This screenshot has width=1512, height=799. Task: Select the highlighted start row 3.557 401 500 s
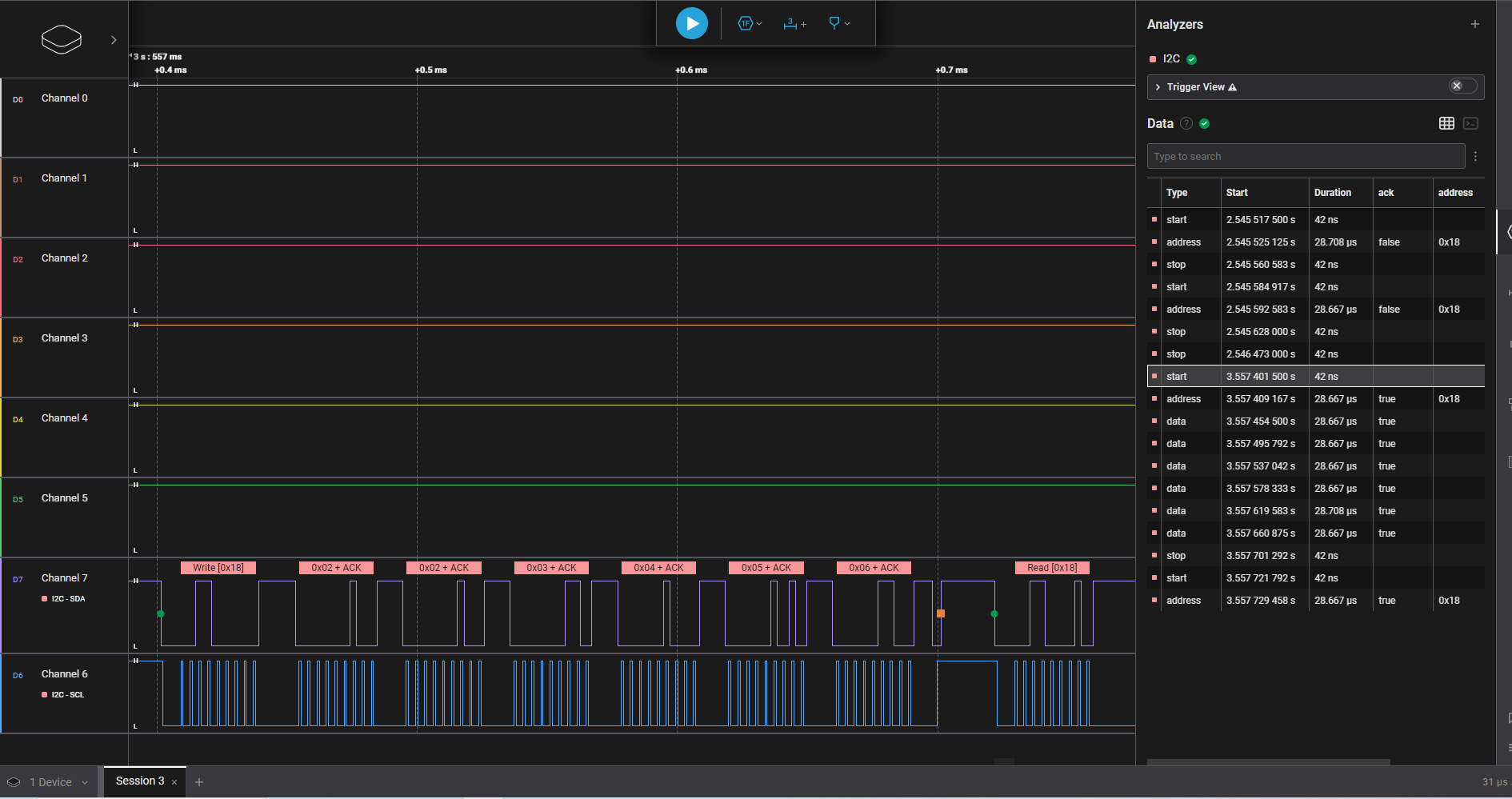click(1315, 376)
